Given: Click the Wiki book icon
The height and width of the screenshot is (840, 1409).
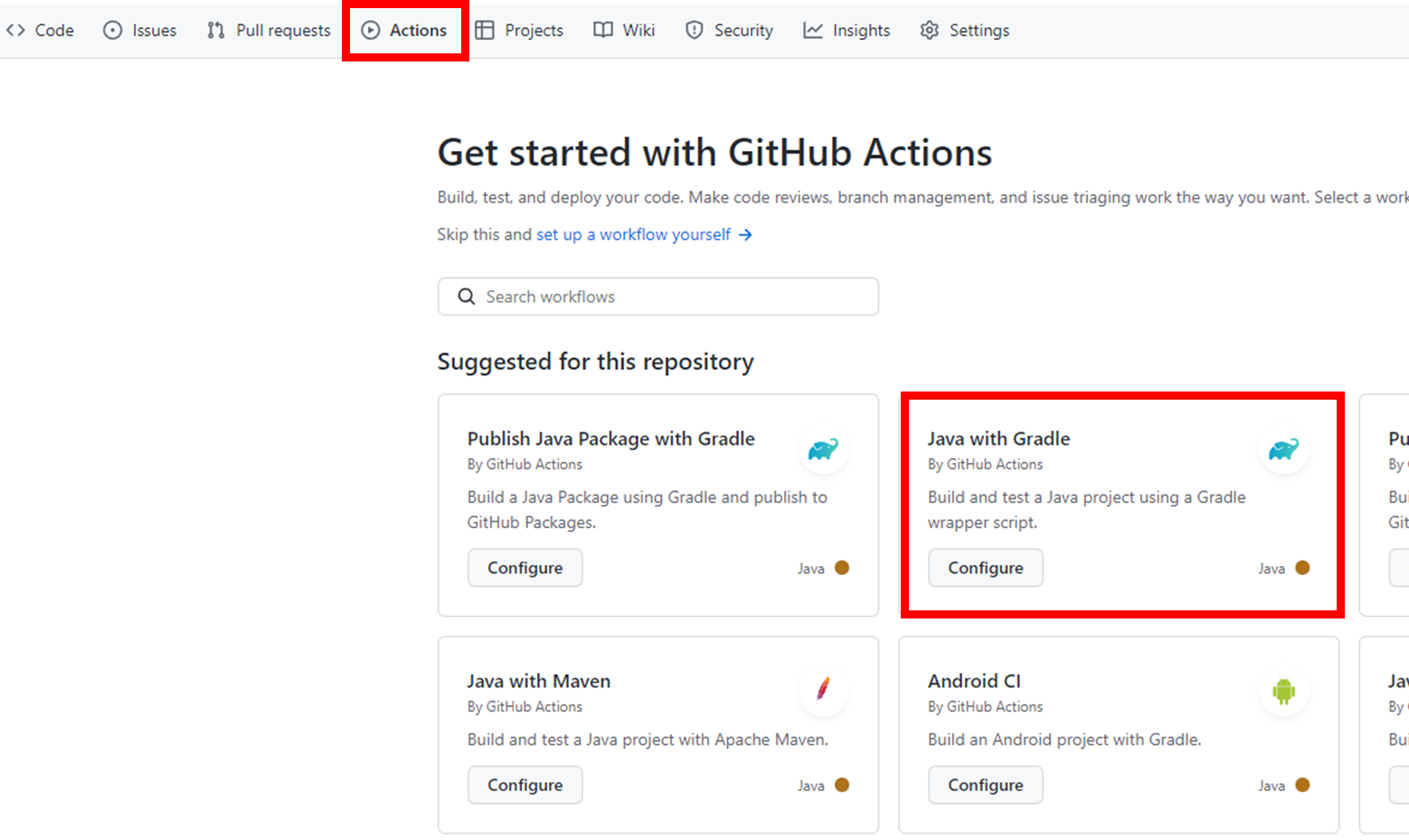Looking at the screenshot, I should pyautogui.click(x=602, y=30).
